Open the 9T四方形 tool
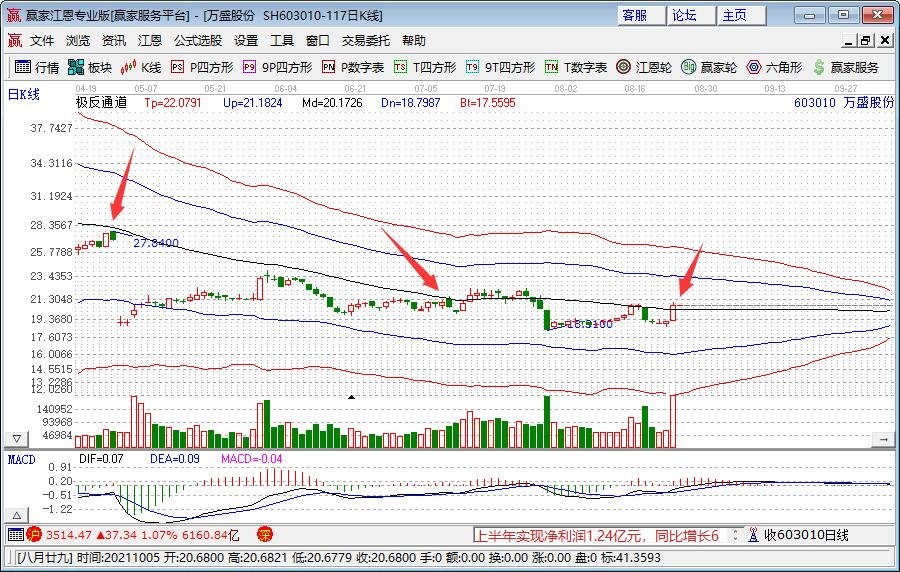Image resolution: width=900 pixels, height=572 pixels. pyautogui.click(x=501, y=68)
